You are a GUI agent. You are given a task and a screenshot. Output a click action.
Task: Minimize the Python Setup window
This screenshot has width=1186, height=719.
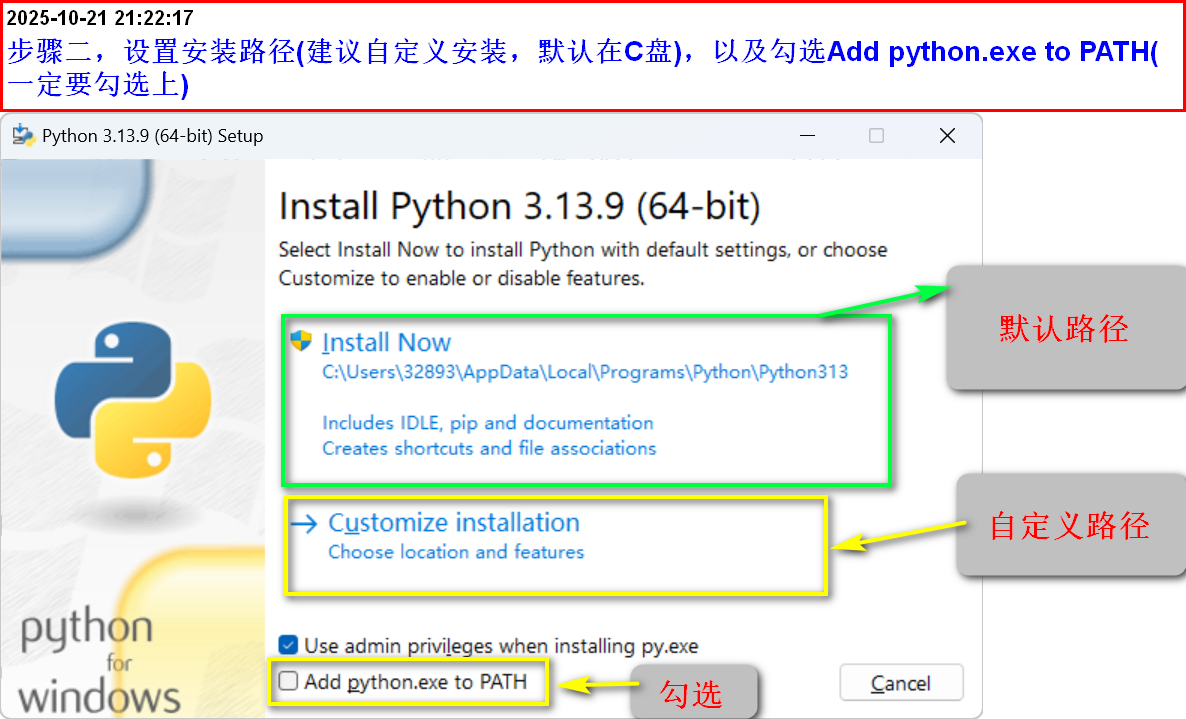pyautogui.click(x=807, y=135)
